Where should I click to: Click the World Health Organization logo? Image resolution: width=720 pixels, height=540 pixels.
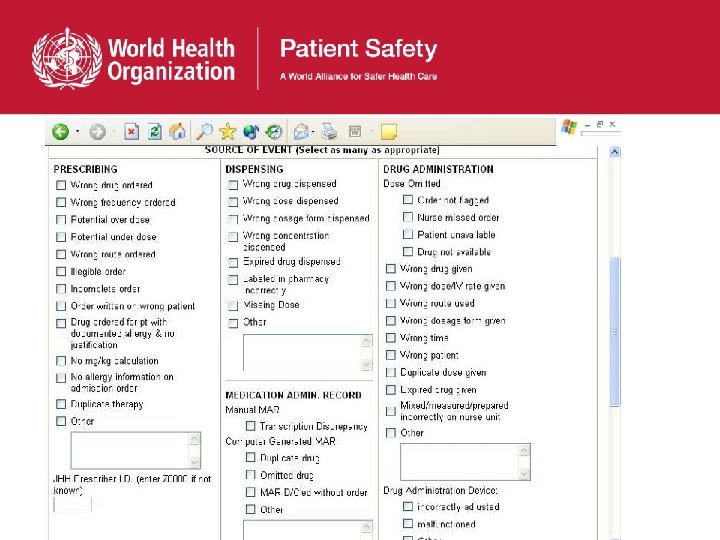pos(134,58)
